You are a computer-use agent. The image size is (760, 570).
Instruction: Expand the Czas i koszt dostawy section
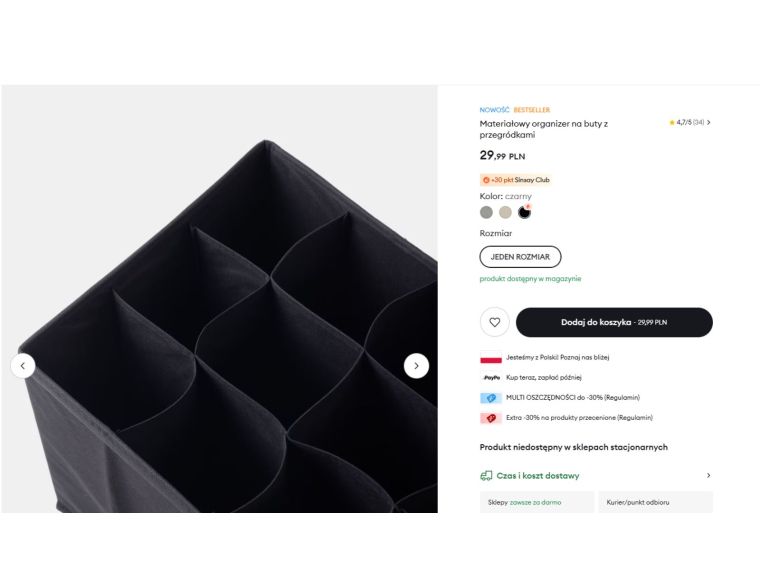coord(538,476)
